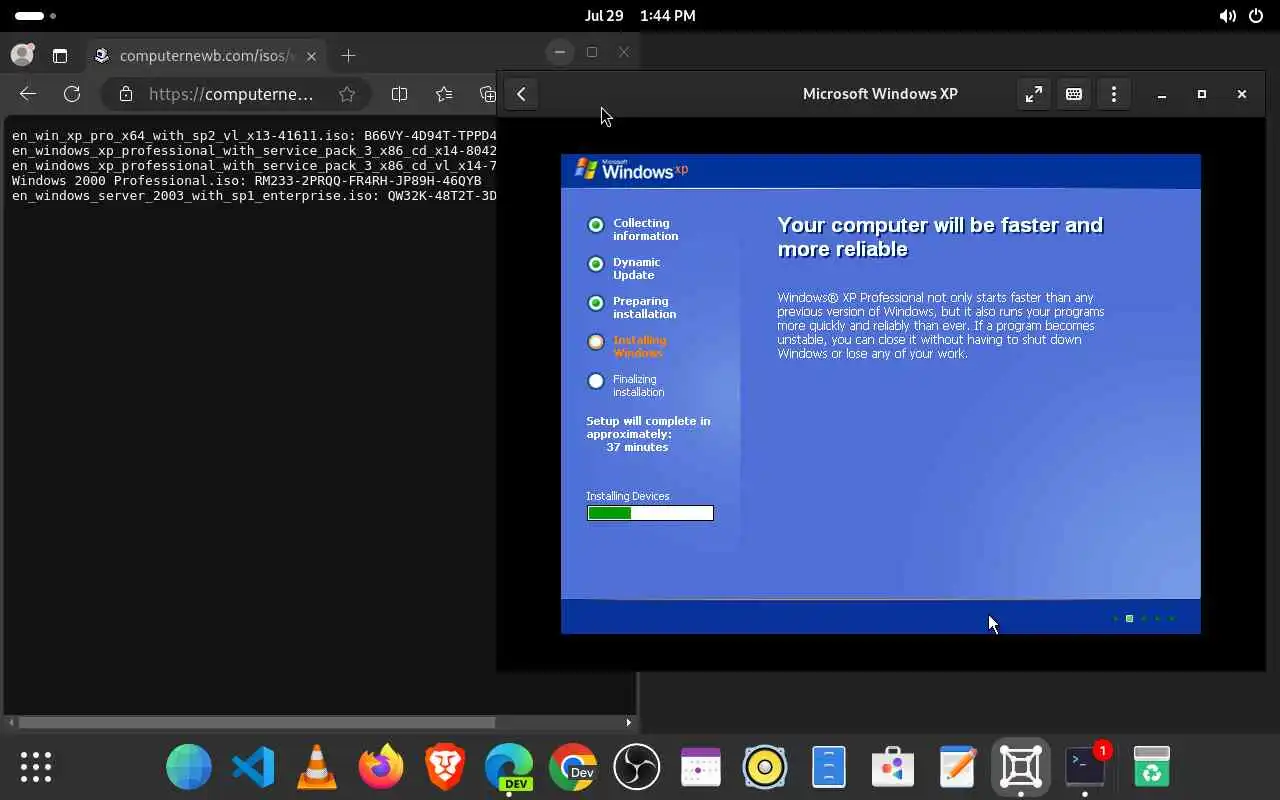
Task: Launch Visual Studio Code from dock
Action: pyautogui.click(x=253, y=767)
